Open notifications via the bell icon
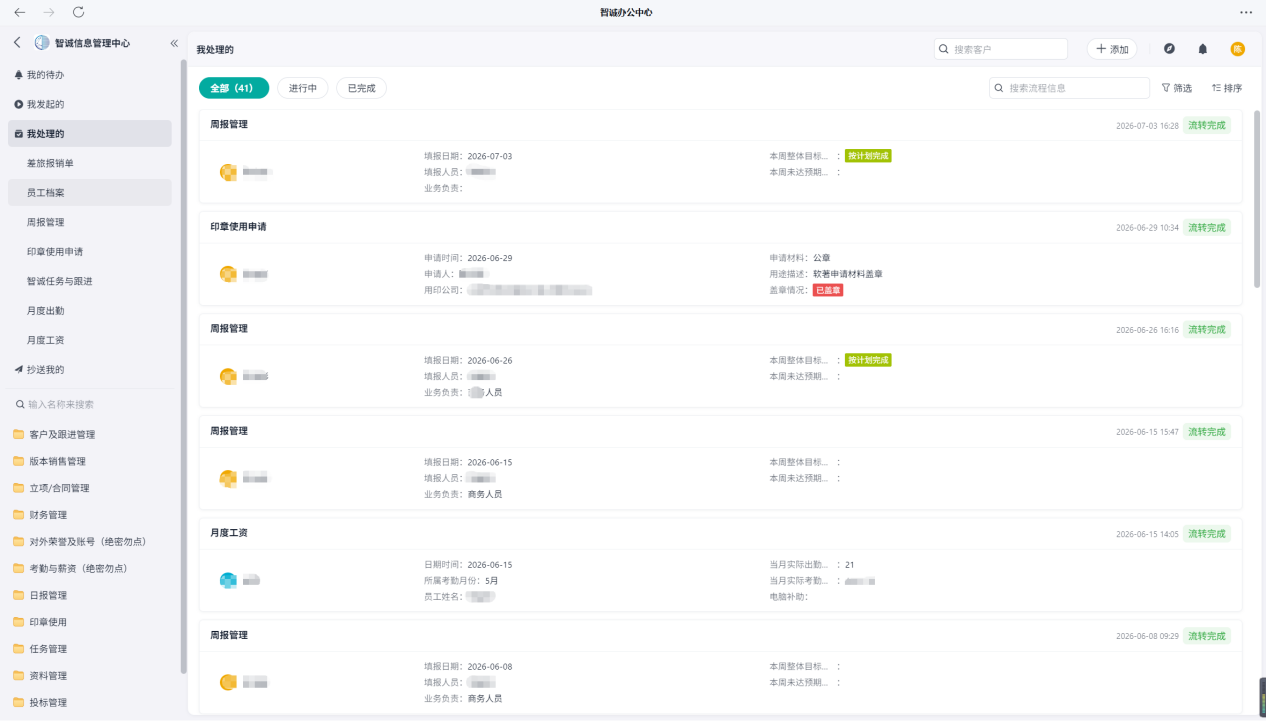This screenshot has height=721, width=1266. pos(1203,49)
